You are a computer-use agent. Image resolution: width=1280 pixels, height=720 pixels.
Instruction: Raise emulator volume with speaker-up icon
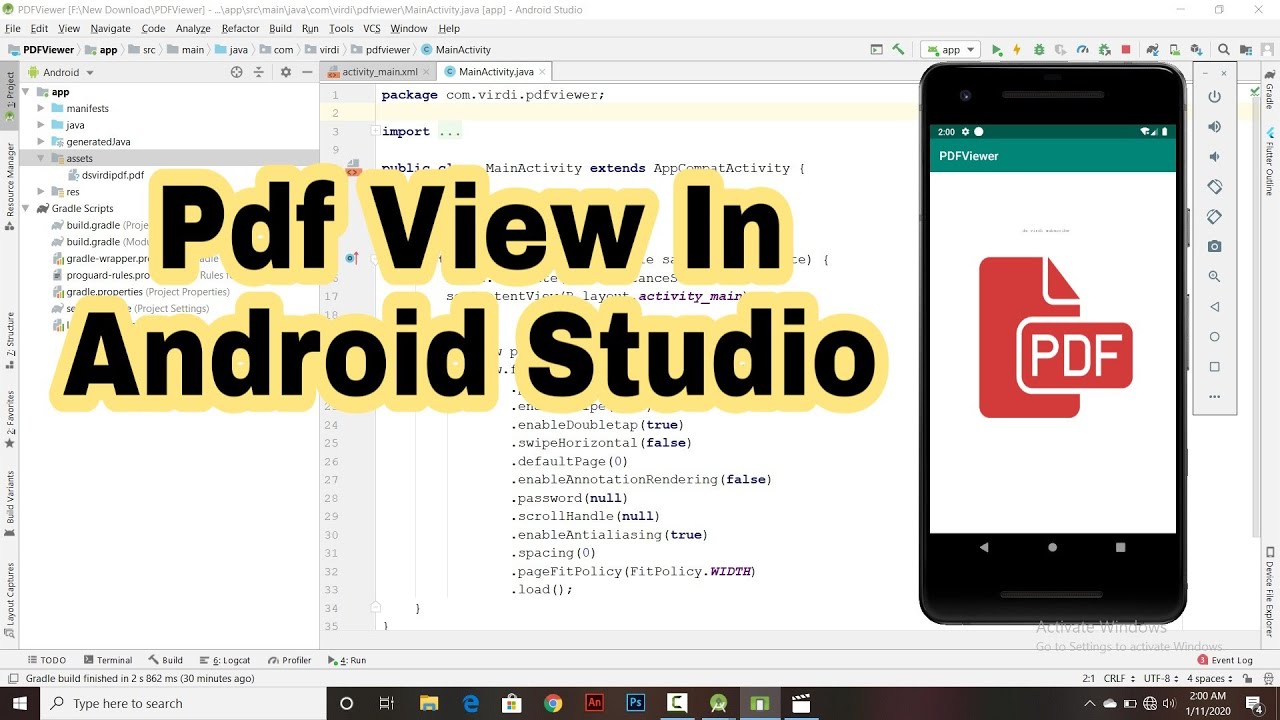(1214, 127)
